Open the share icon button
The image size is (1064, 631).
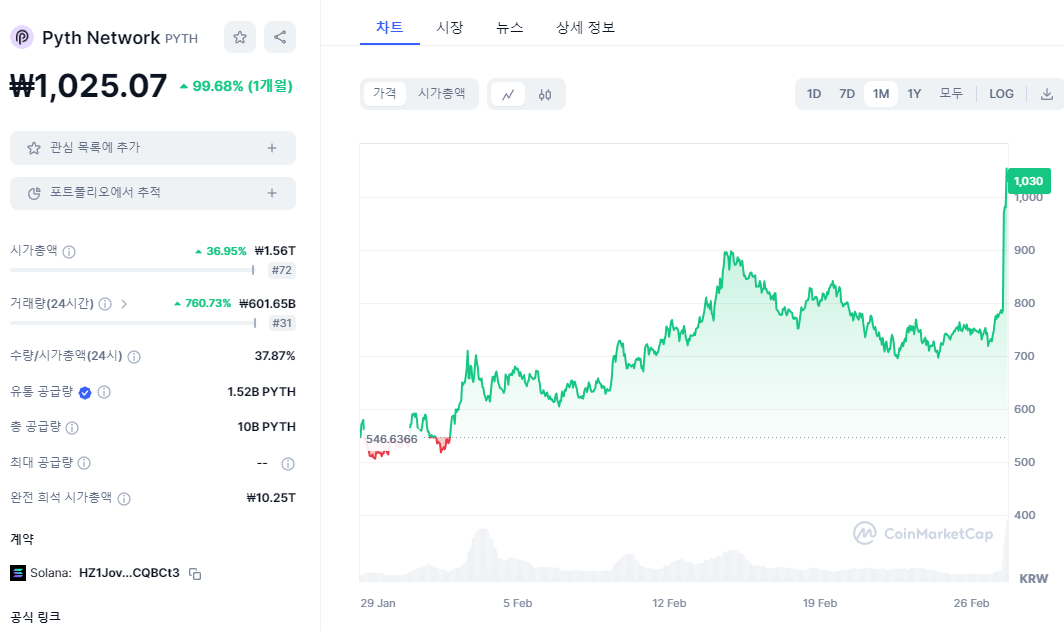(x=280, y=37)
